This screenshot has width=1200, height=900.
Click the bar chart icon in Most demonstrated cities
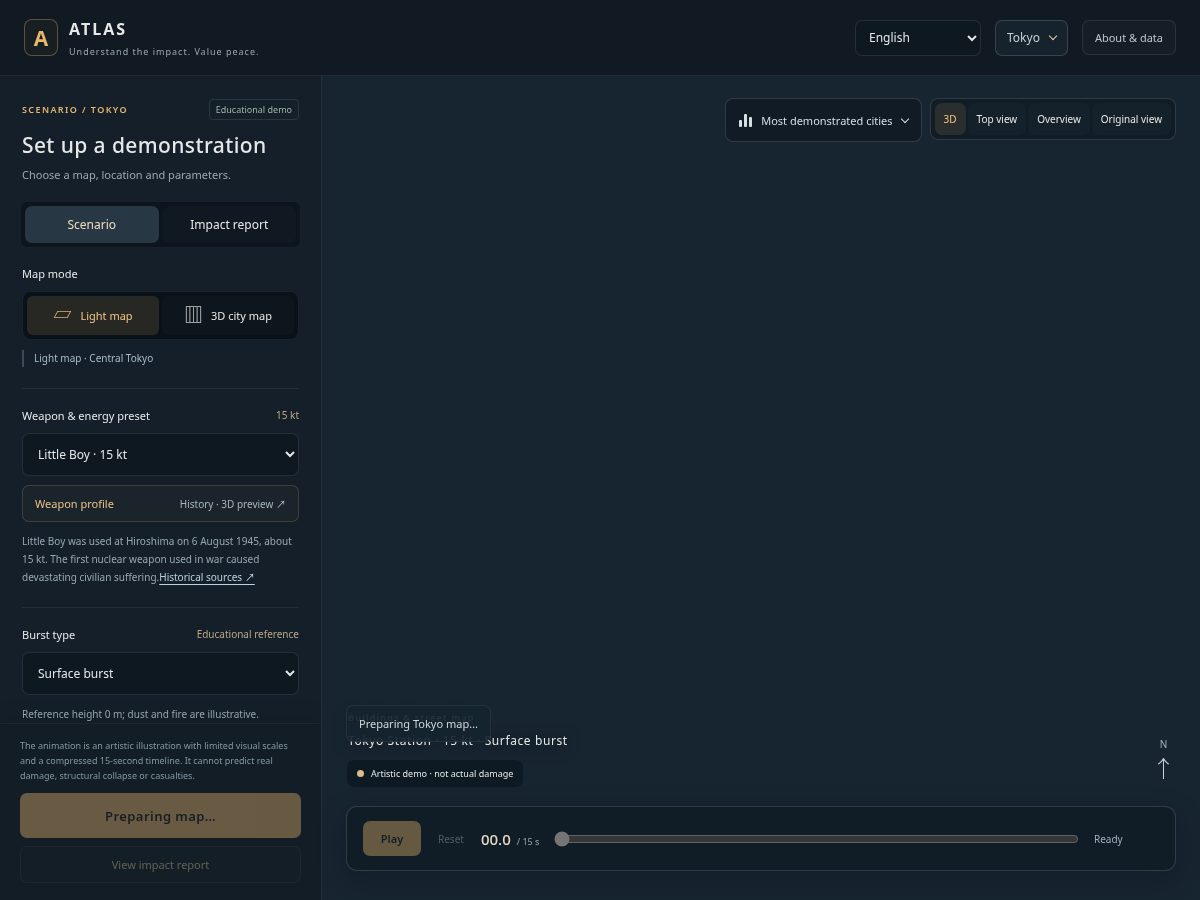[745, 120]
